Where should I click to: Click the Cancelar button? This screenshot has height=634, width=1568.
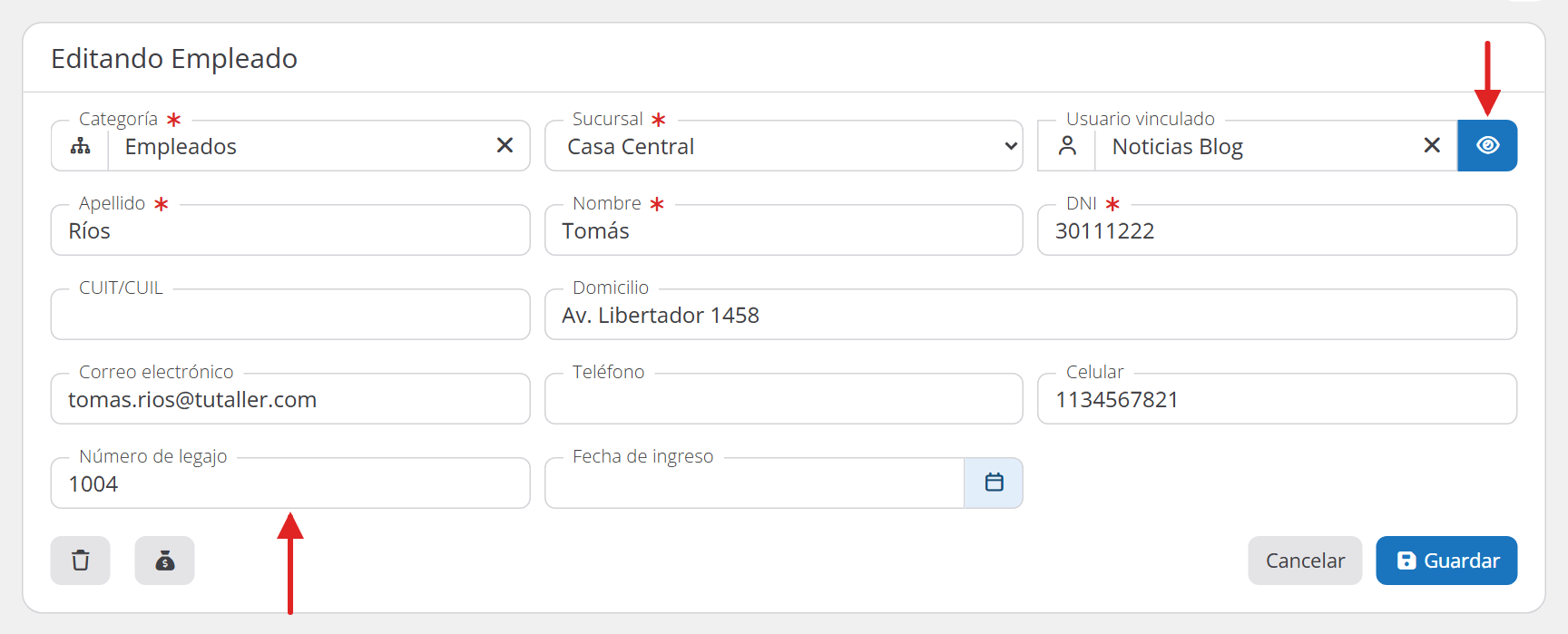[x=1305, y=561]
